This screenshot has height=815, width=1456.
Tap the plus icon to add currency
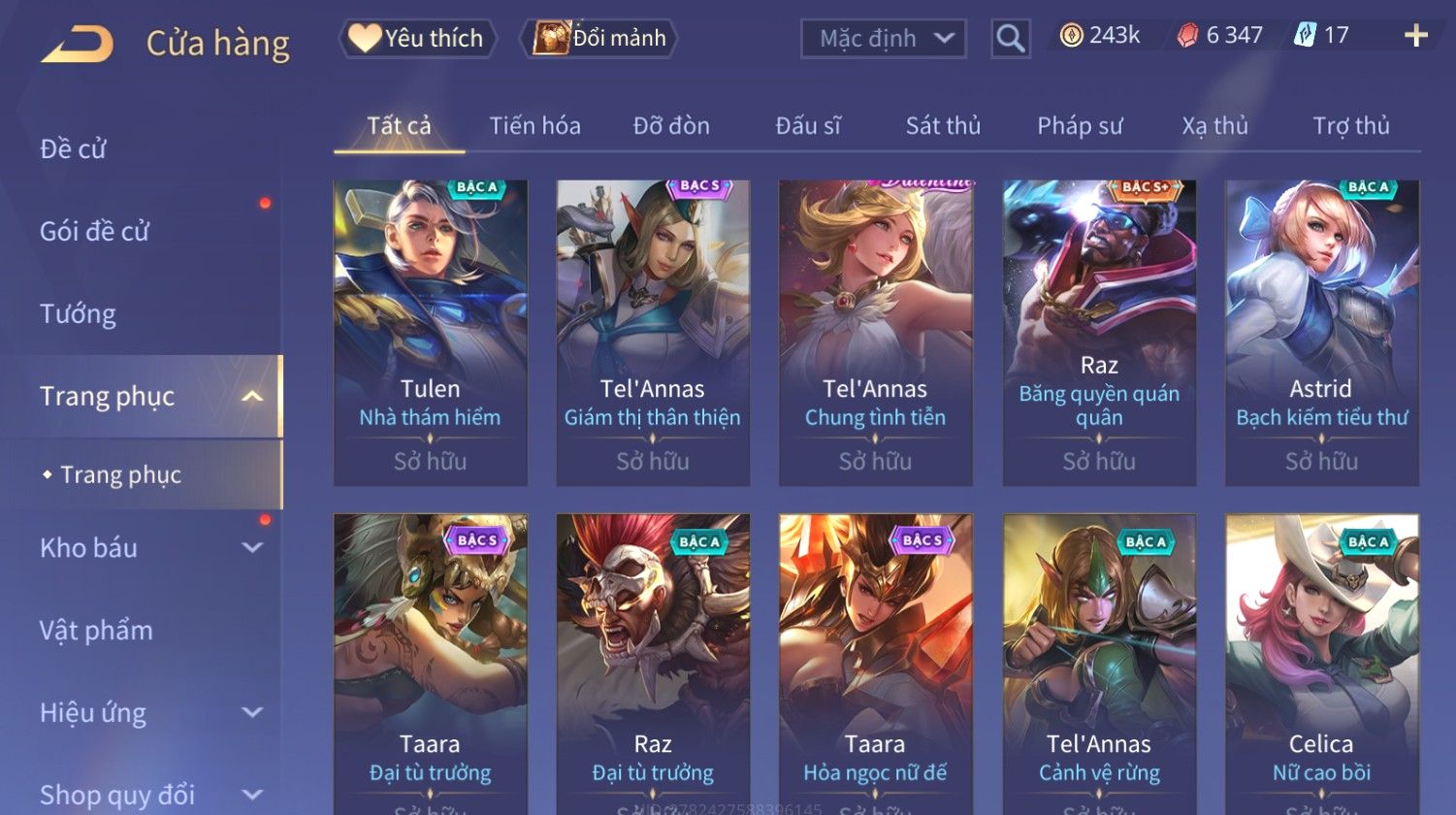pos(1416,36)
